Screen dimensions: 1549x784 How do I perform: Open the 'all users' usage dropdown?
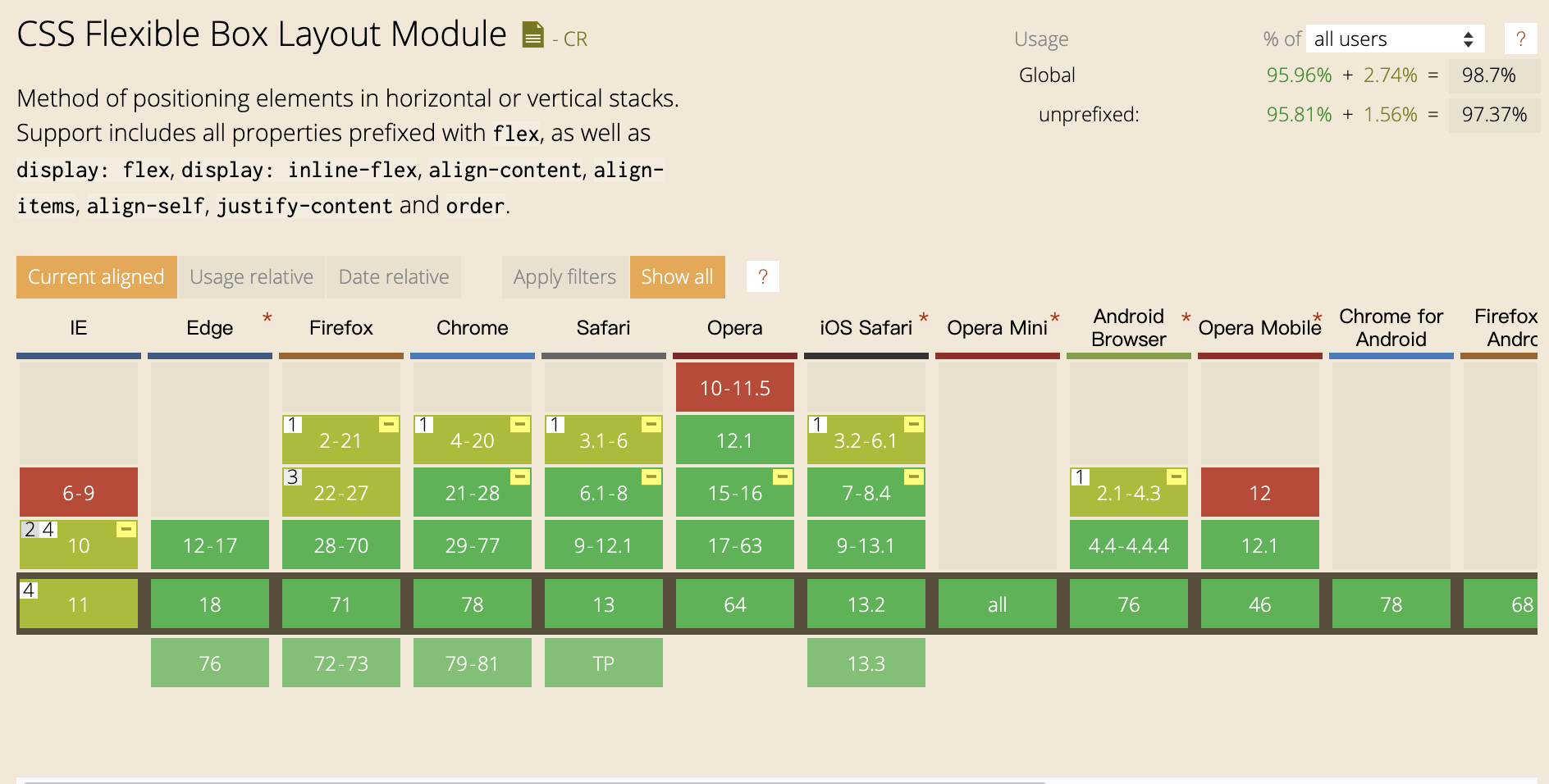[x=1395, y=39]
